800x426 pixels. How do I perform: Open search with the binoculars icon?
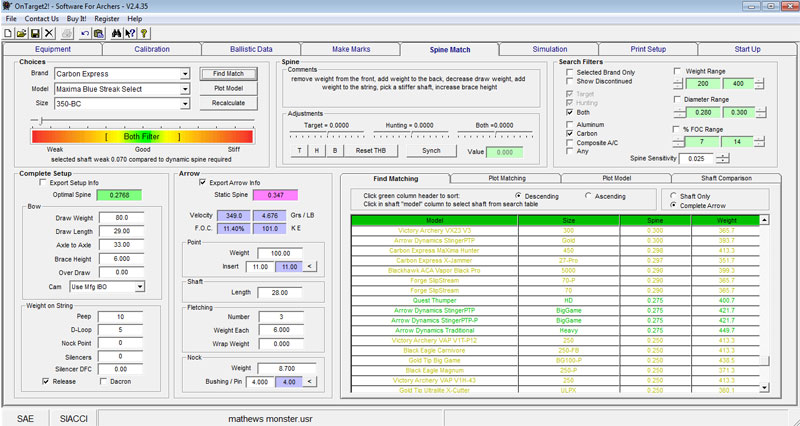(x=116, y=34)
